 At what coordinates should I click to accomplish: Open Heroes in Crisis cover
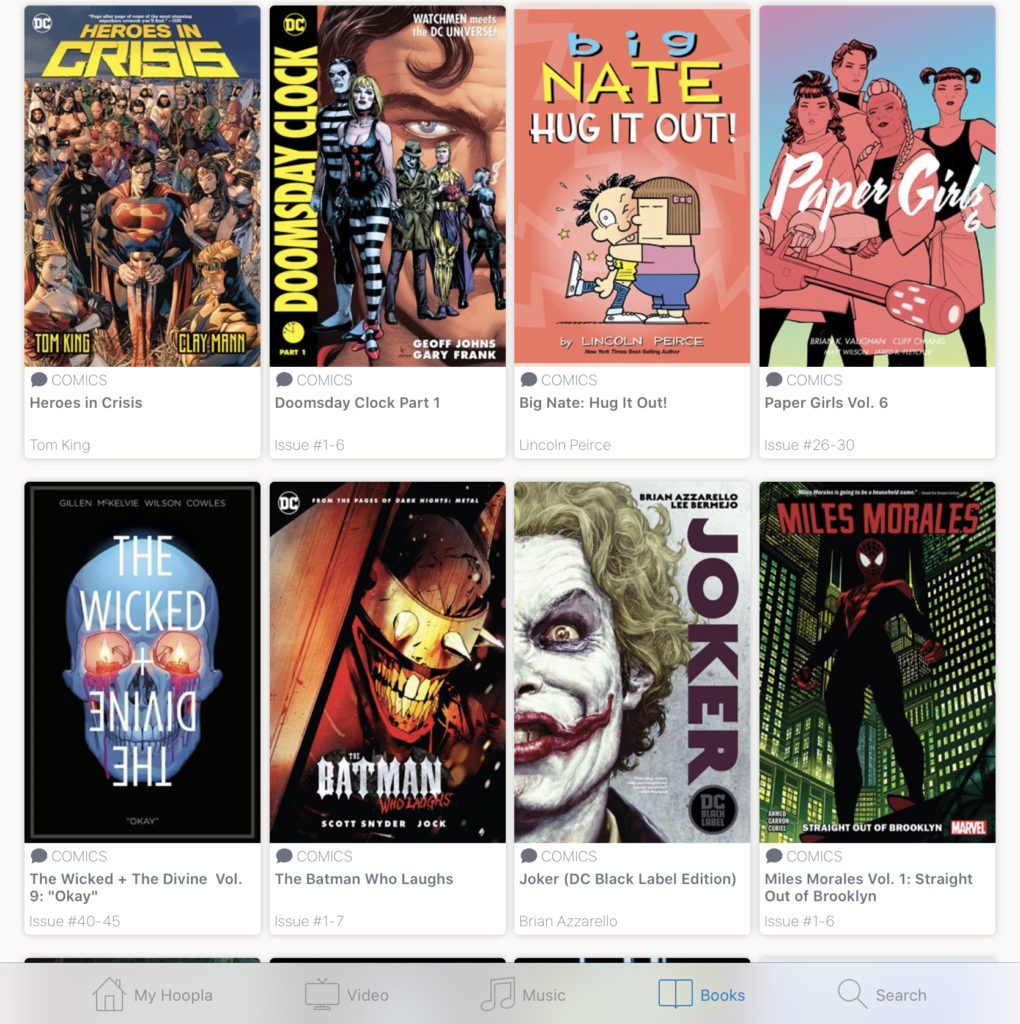point(142,186)
